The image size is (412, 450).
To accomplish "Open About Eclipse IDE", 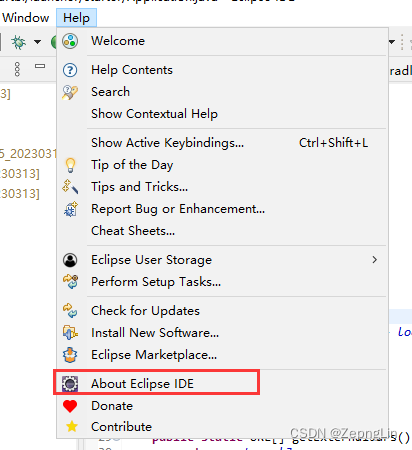I will pyautogui.click(x=222, y=384).
